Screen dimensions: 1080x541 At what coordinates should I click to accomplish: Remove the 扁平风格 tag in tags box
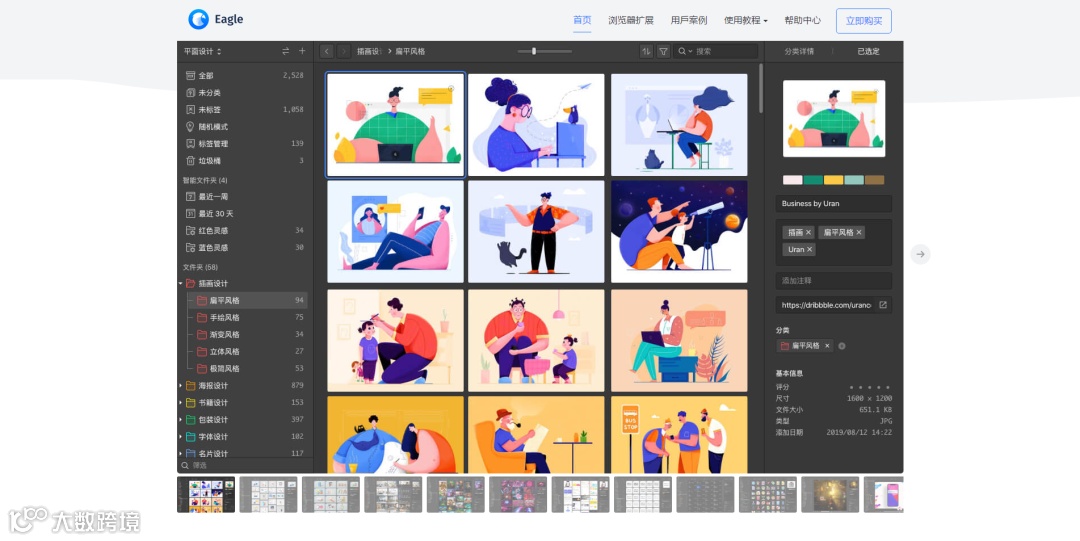[859, 232]
